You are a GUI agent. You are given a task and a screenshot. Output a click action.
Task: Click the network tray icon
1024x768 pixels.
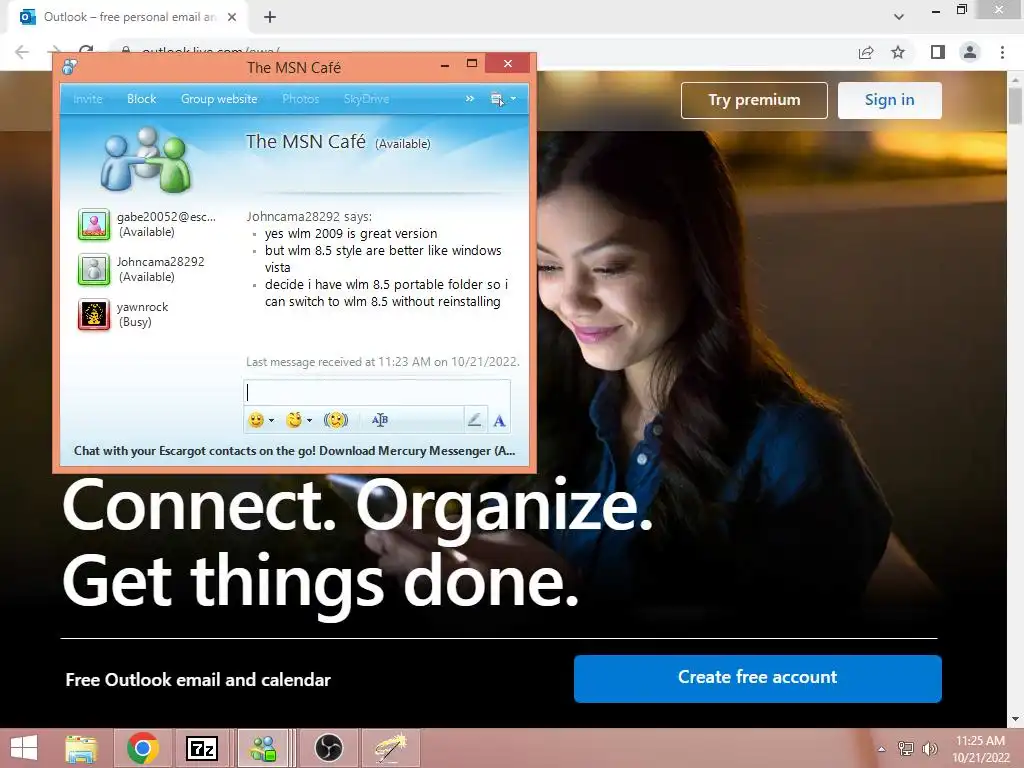(x=906, y=749)
